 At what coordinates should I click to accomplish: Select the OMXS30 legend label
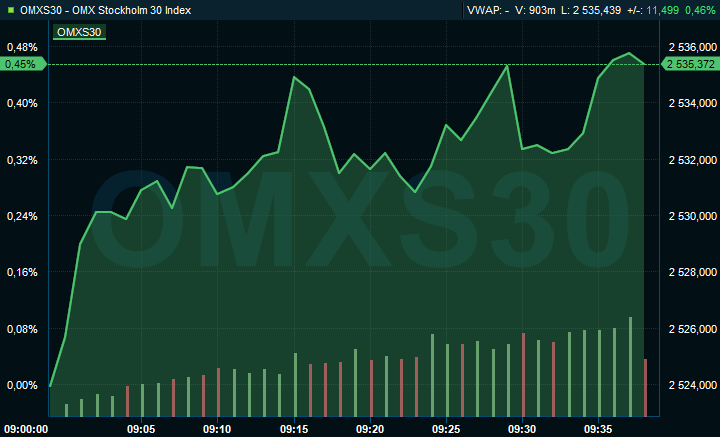click(x=79, y=32)
